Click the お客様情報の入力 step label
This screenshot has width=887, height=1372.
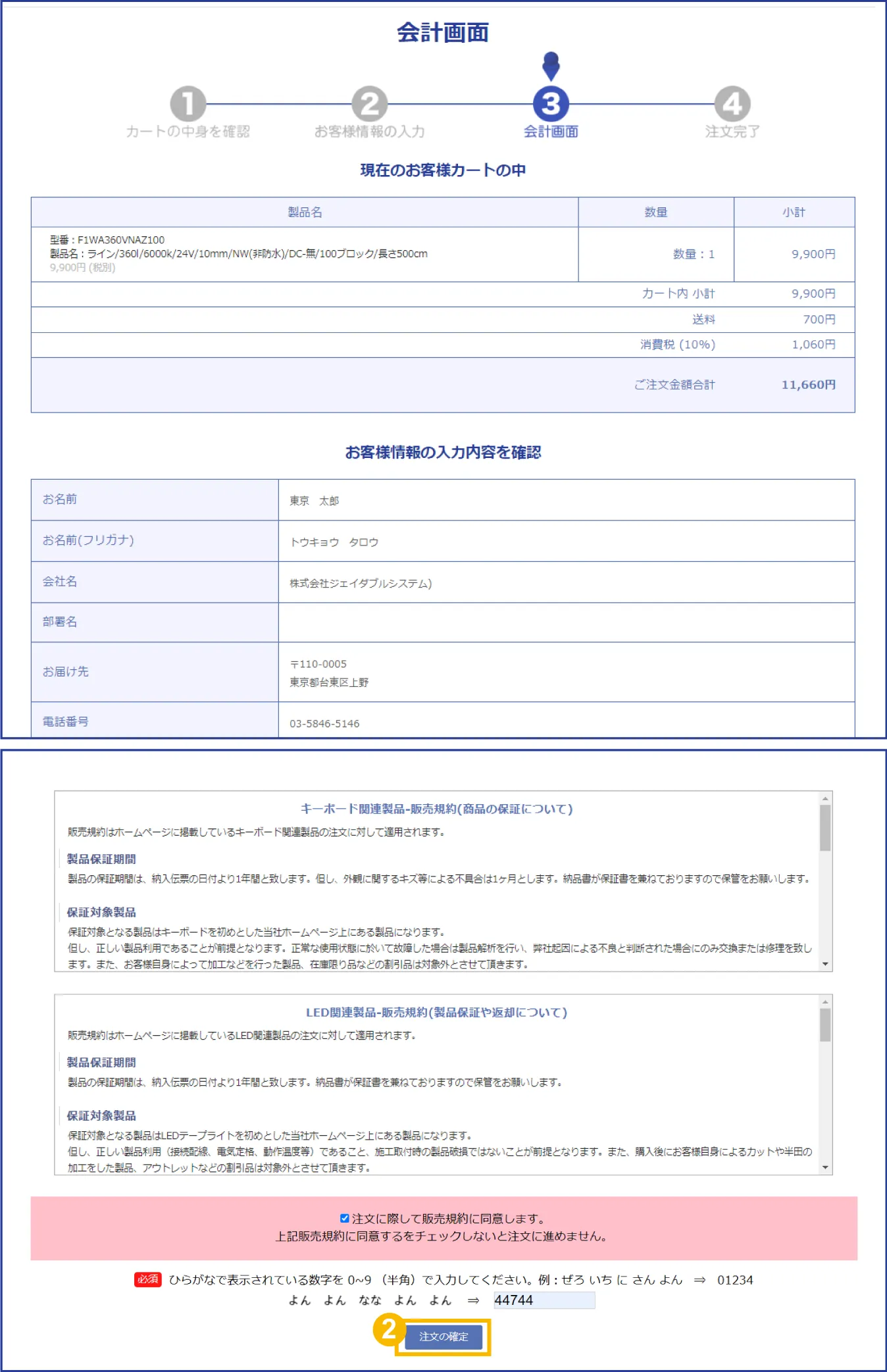click(369, 132)
